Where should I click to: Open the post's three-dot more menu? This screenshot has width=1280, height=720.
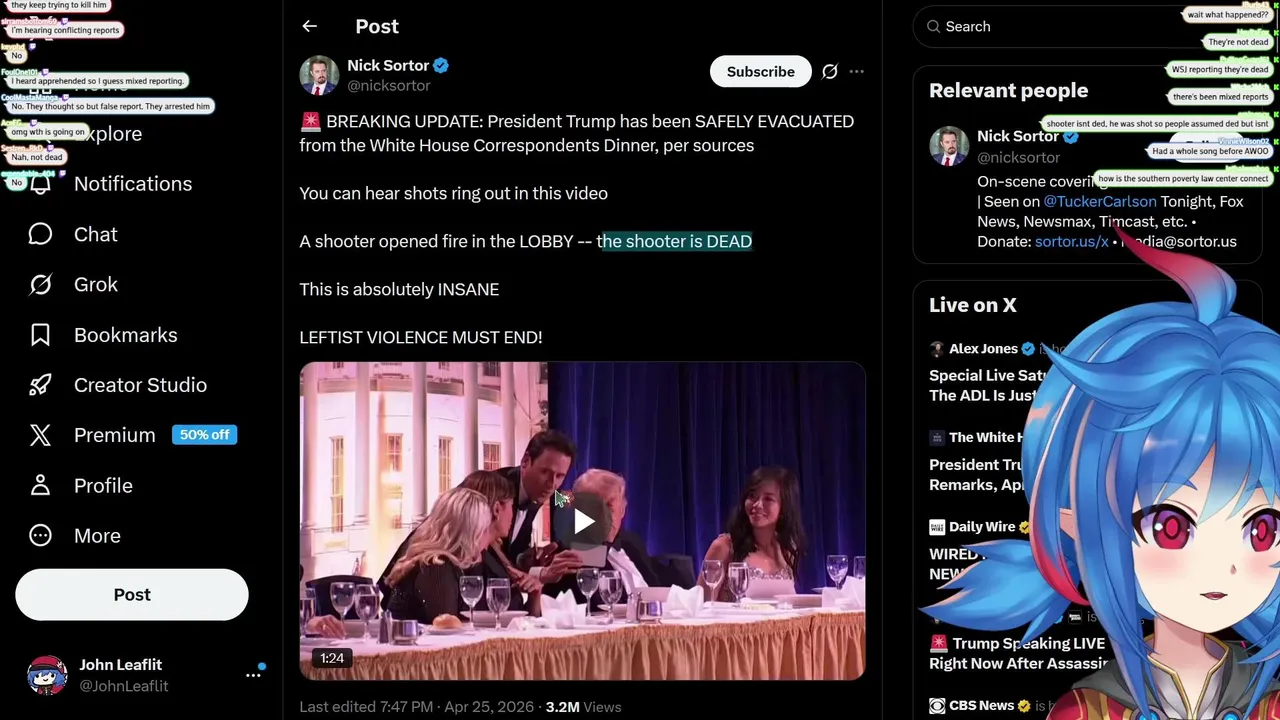click(x=856, y=72)
